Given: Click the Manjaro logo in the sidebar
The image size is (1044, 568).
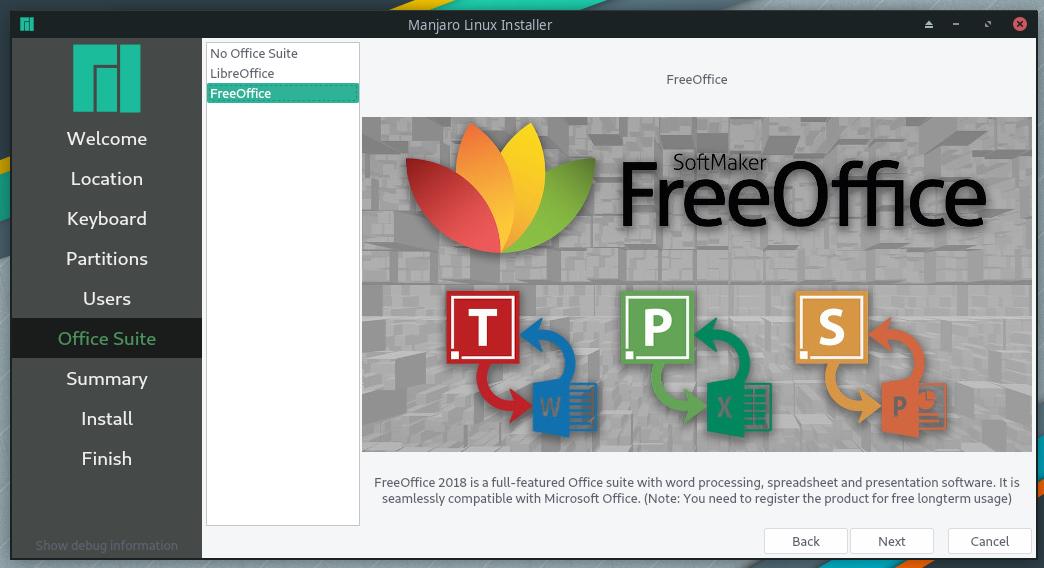Looking at the screenshot, I should pyautogui.click(x=107, y=78).
